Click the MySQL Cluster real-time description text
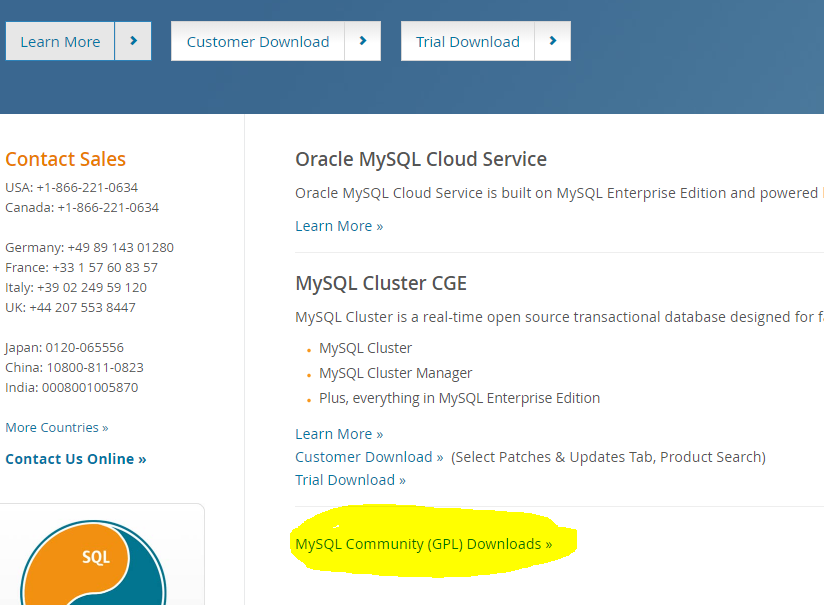Image resolution: width=824 pixels, height=605 pixels. [x=559, y=317]
